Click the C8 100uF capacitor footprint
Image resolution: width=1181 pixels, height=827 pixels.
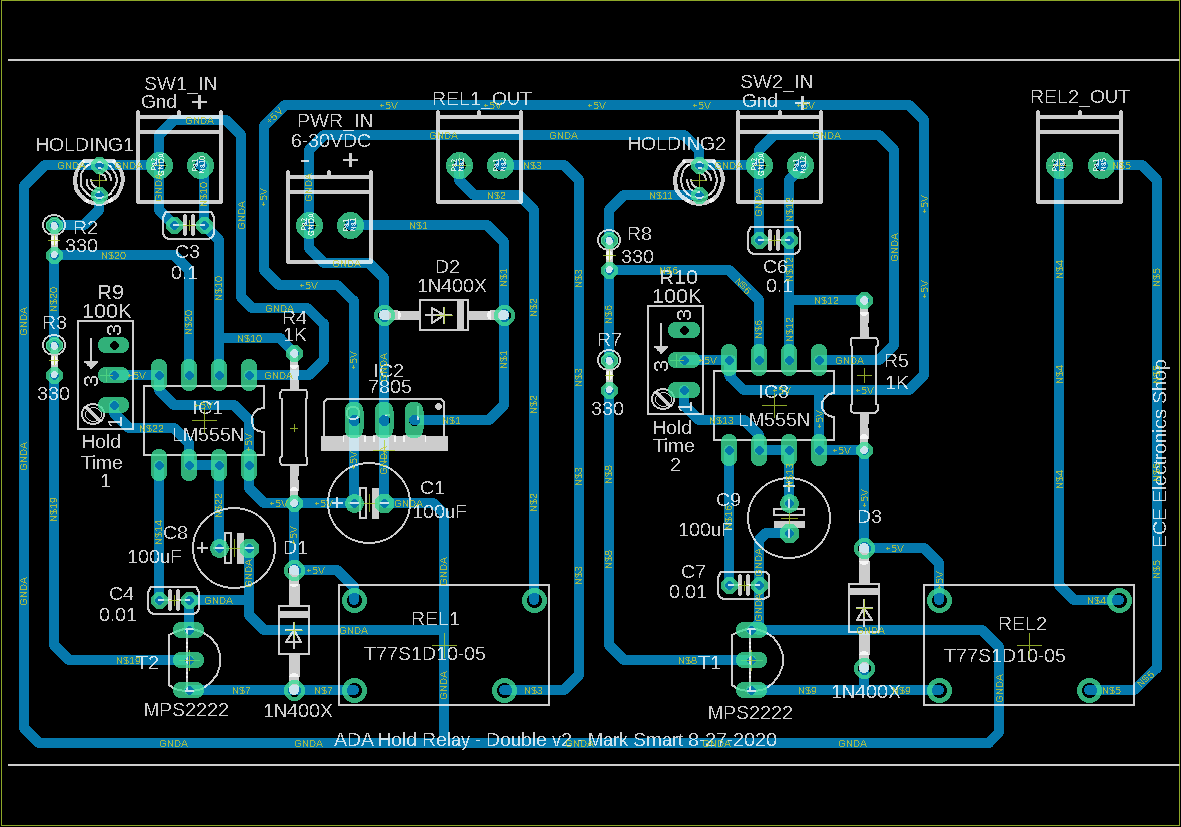tap(232, 547)
